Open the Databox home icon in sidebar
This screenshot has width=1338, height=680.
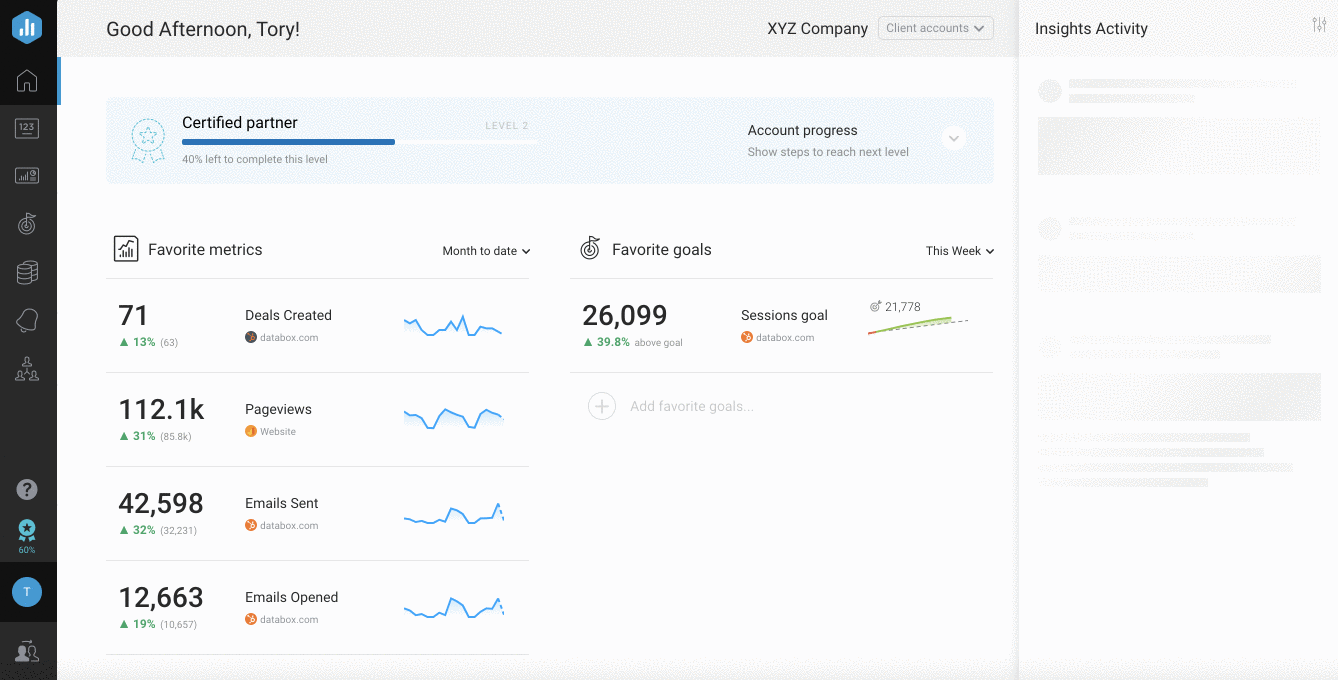[27, 80]
